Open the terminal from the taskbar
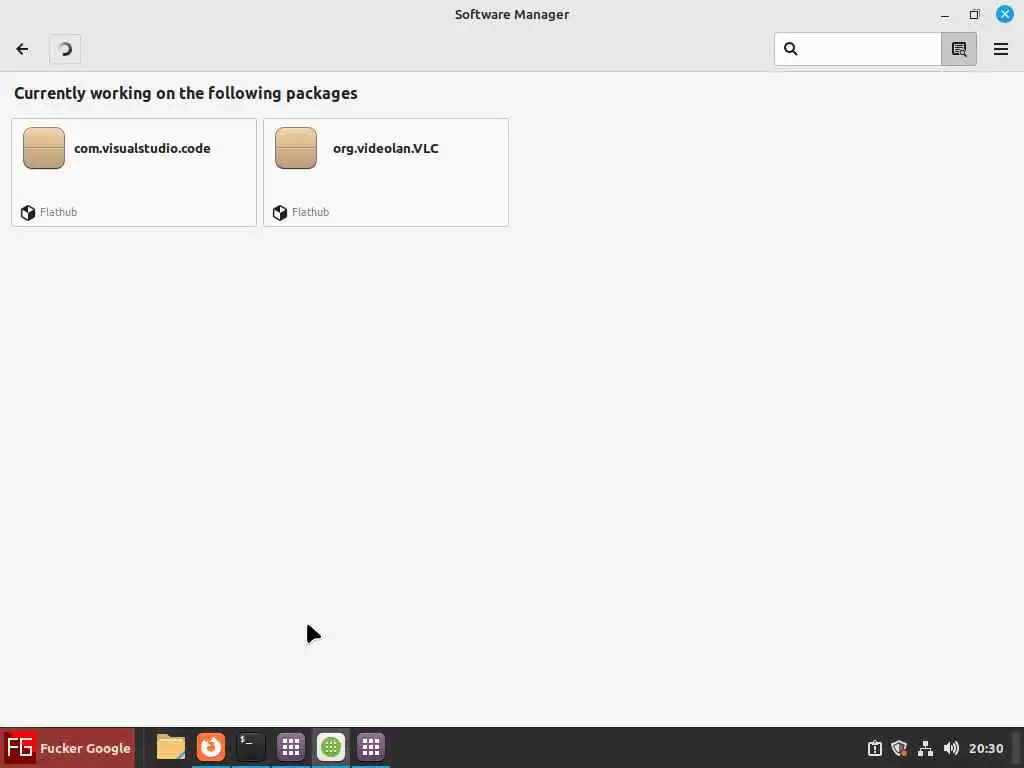The width and height of the screenshot is (1024, 768). click(251, 747)
